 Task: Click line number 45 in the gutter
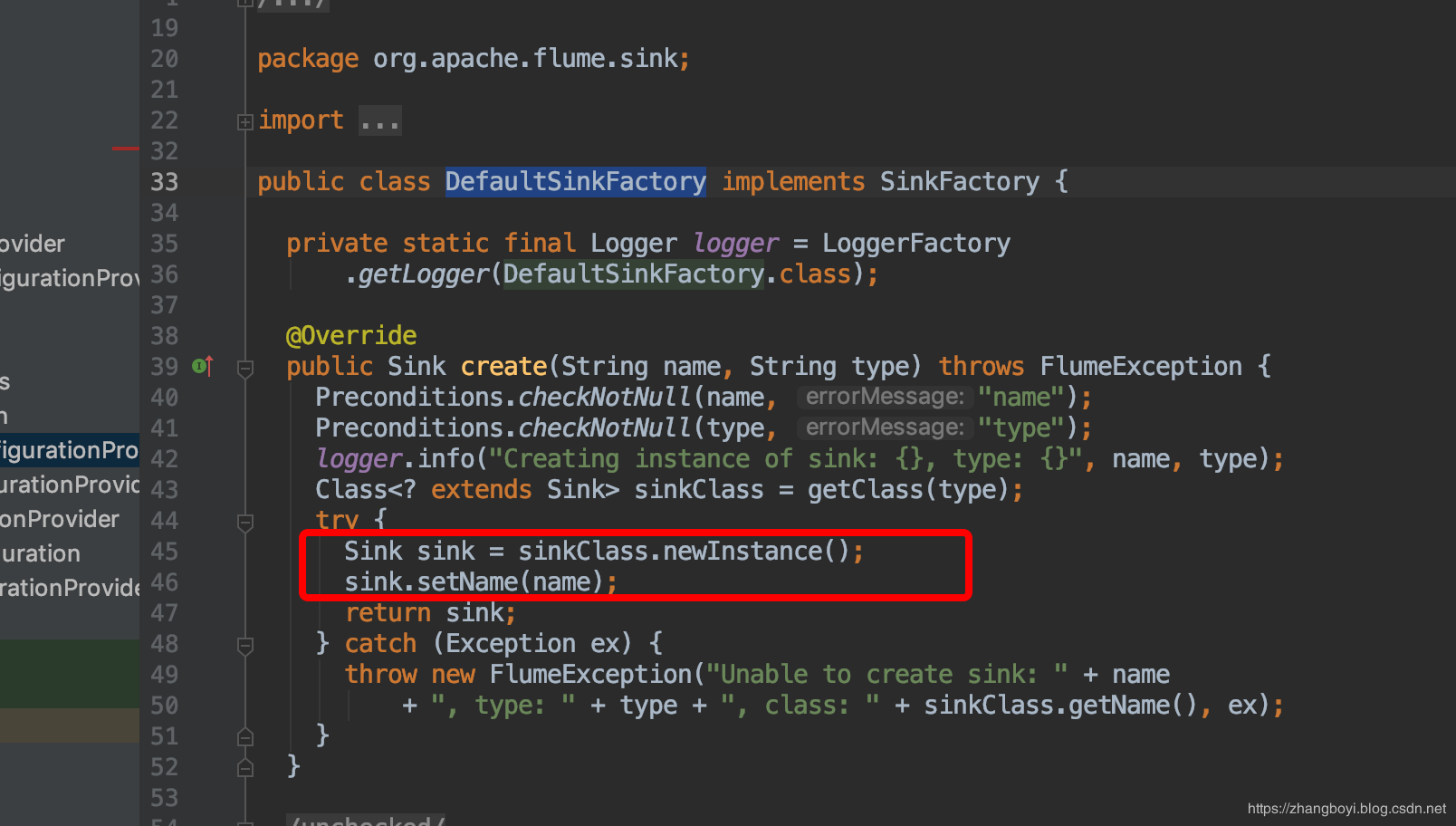(164, 552)
